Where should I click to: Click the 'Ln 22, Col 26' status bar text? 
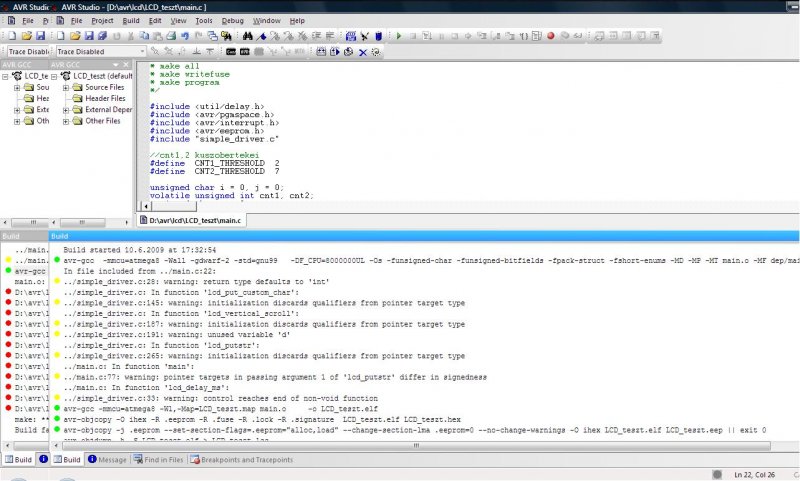pos(754,474)
